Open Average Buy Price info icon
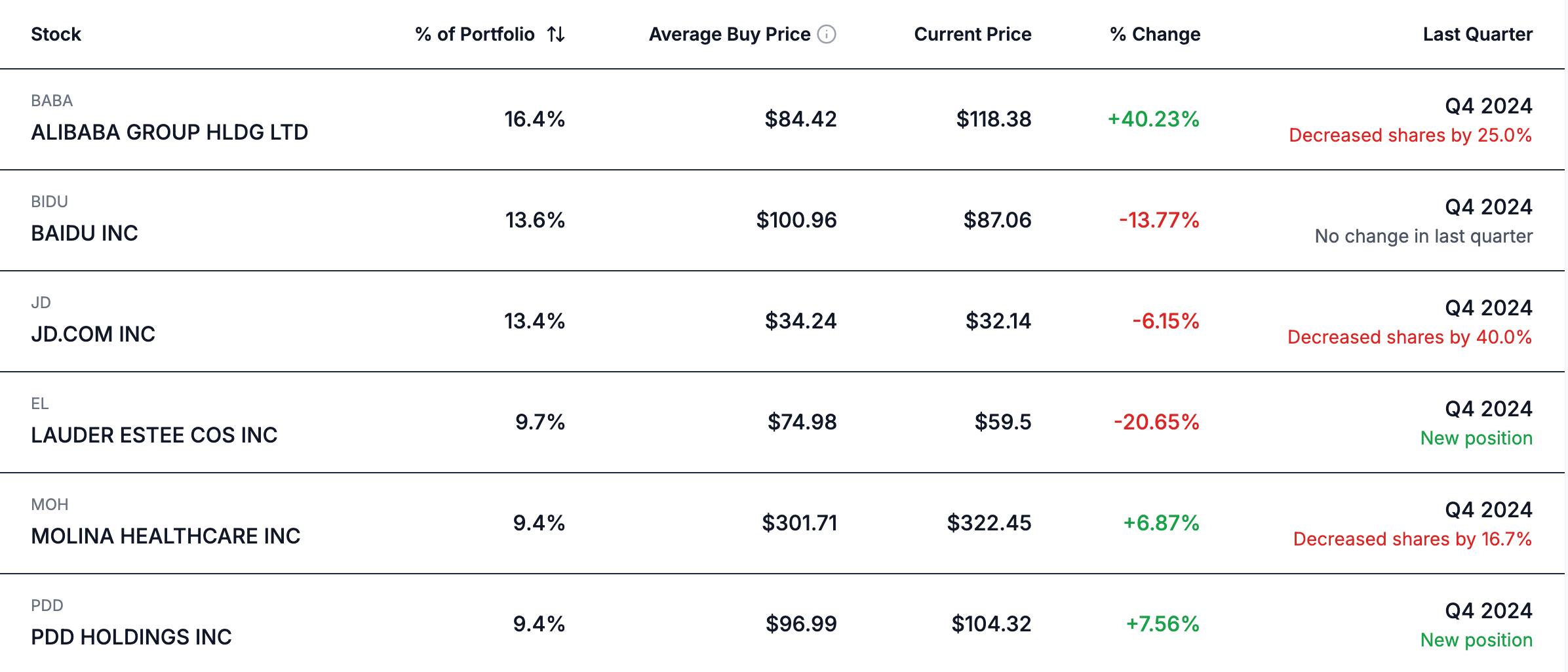Image resolution: width=1568 pixels, height=672 pixels. tap(827, 34)
